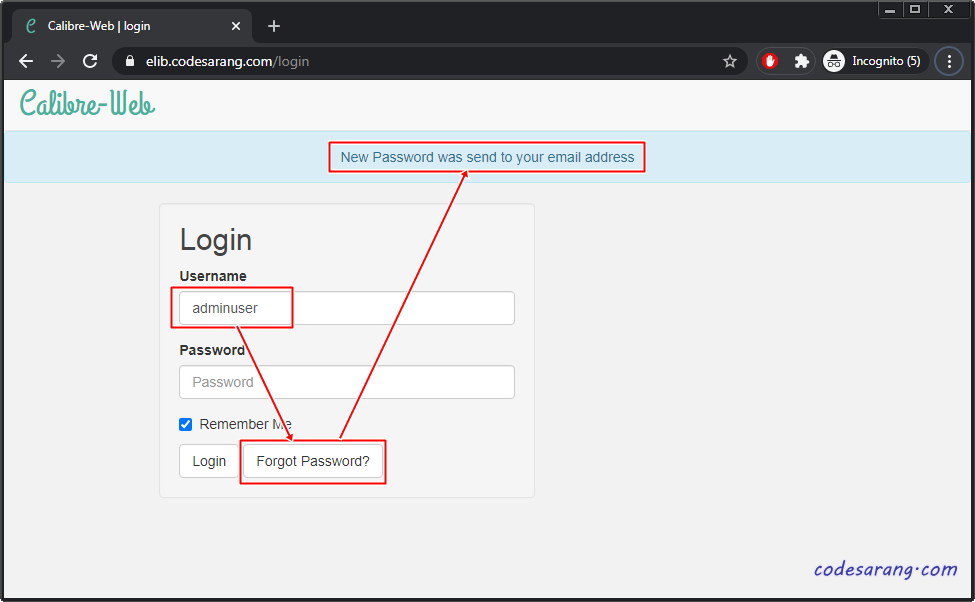
Task: Click the padlock site info icon
Action: point(130,61)
